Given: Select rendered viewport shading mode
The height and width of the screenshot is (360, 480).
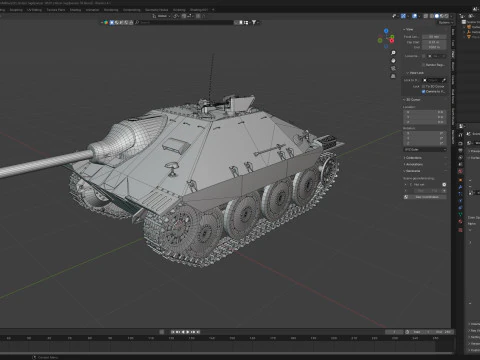Looking at the screenshot, I should [x=447, y=16].
